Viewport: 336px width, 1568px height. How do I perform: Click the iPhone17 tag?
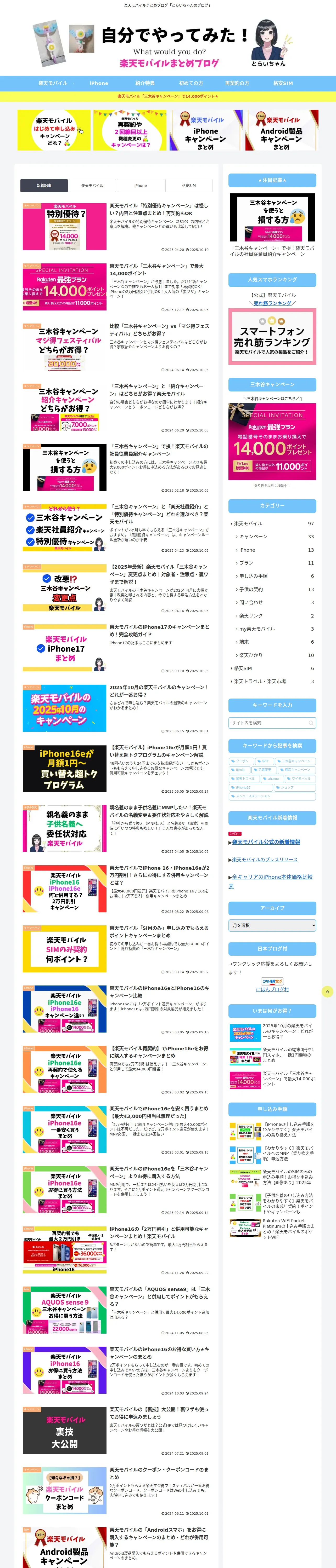251,787
